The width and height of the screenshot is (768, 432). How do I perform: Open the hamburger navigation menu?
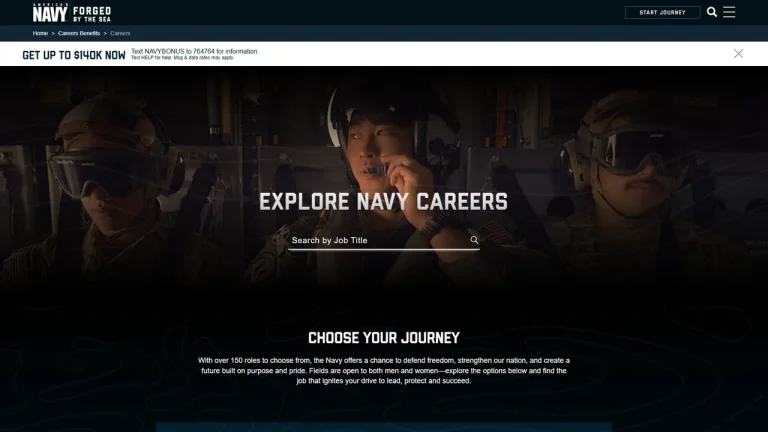pos(729,12)
